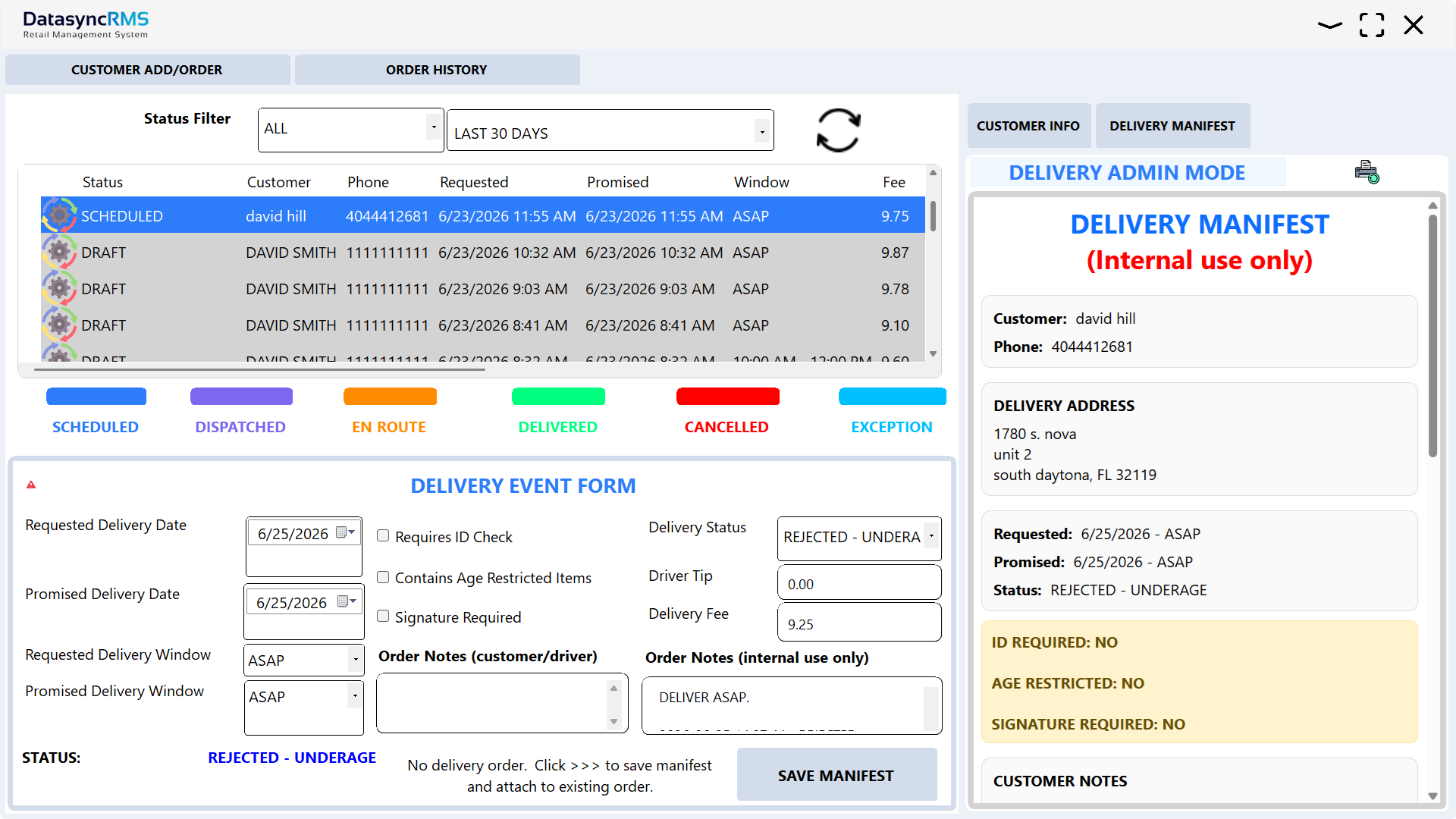The height and width of the screenshot is (819, 1456).
Task: Click the green DELIVERED color swatch
Action: coord(558,397)
